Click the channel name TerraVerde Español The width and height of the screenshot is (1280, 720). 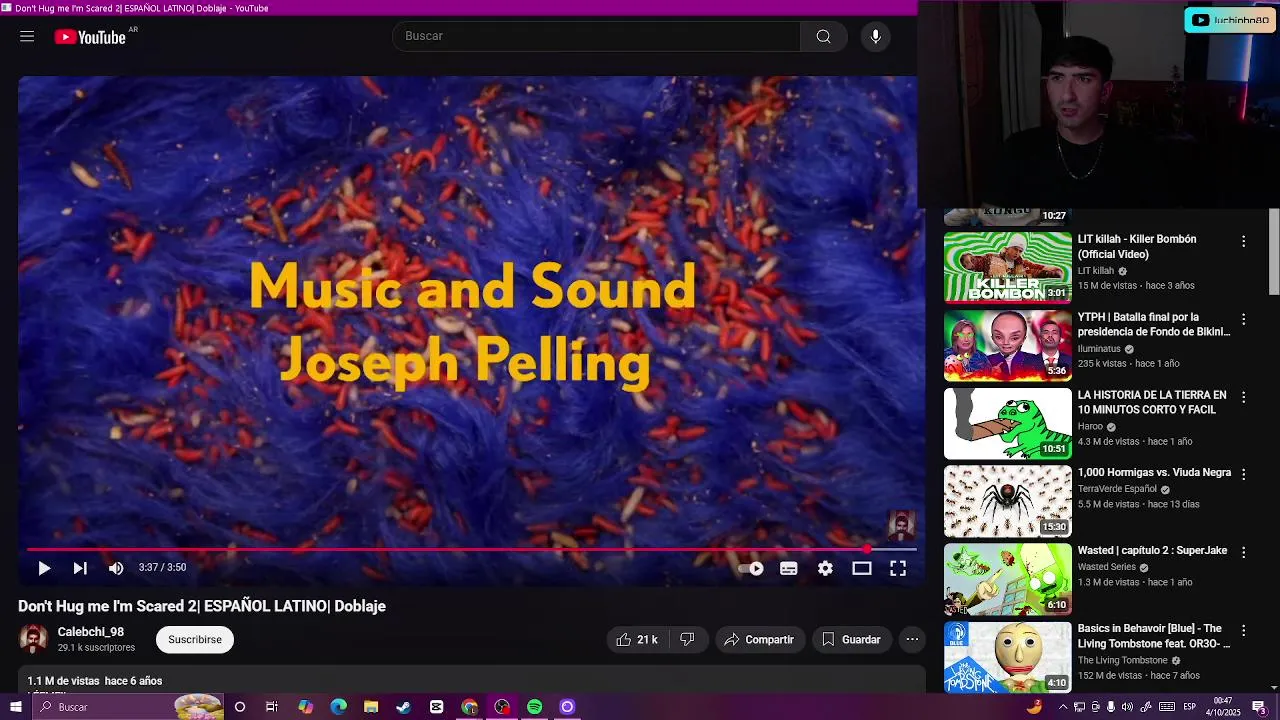pyautogui.click(x=1117, y=489)
